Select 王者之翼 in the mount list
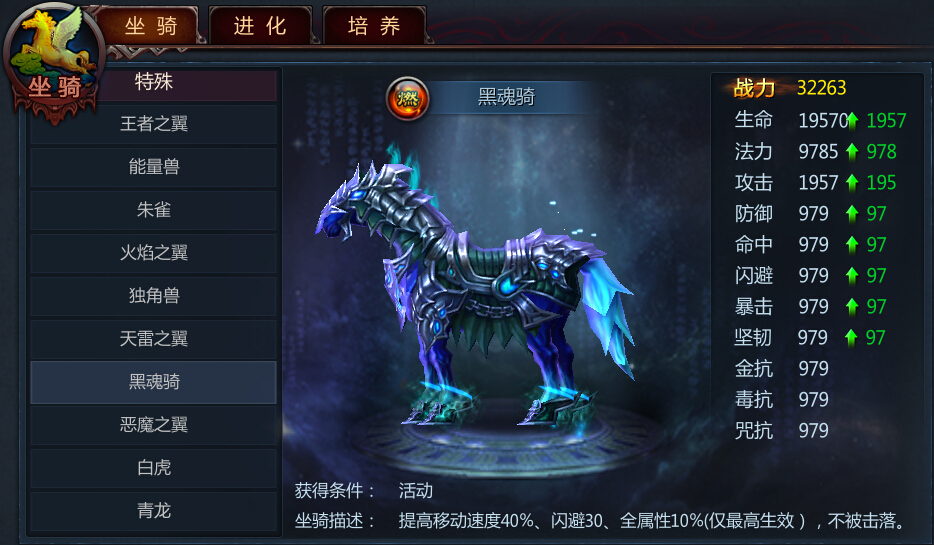 point(154,124)
